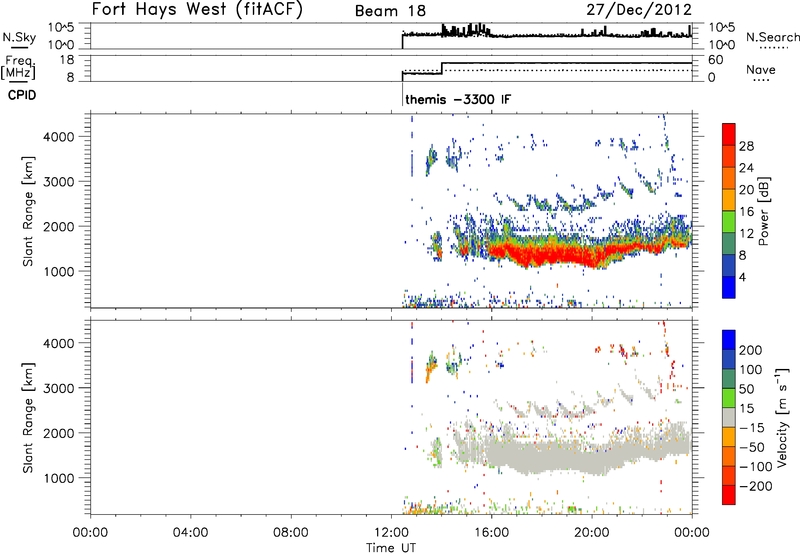Click the Velocity panel 'Slant Range [km]' label
The image size is (800, 554).
tap(28, 418)
